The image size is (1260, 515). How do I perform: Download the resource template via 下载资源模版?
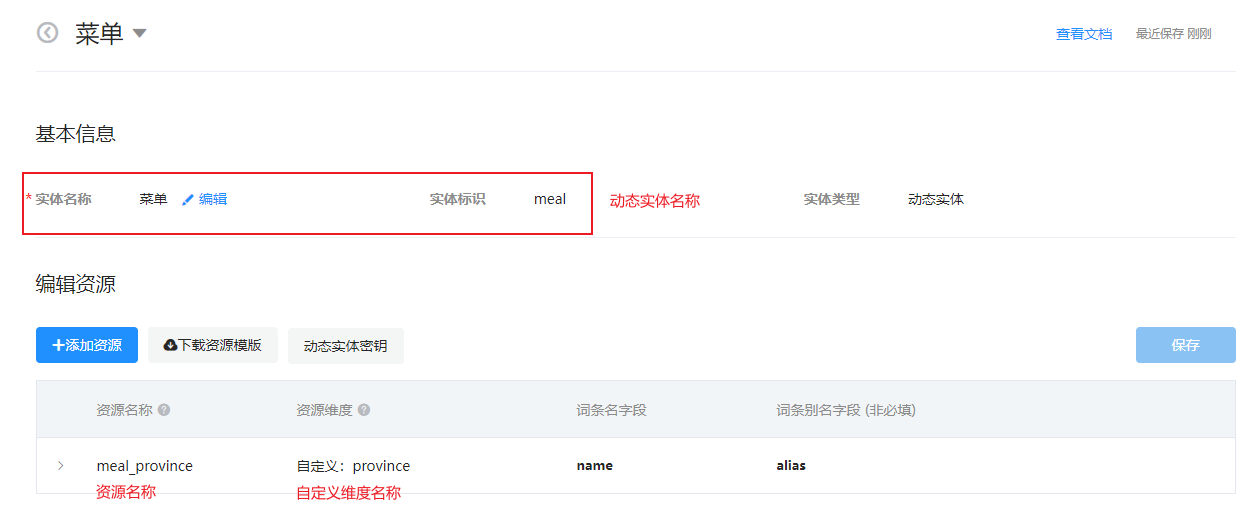pyautogui.click(x=213, y=345)
